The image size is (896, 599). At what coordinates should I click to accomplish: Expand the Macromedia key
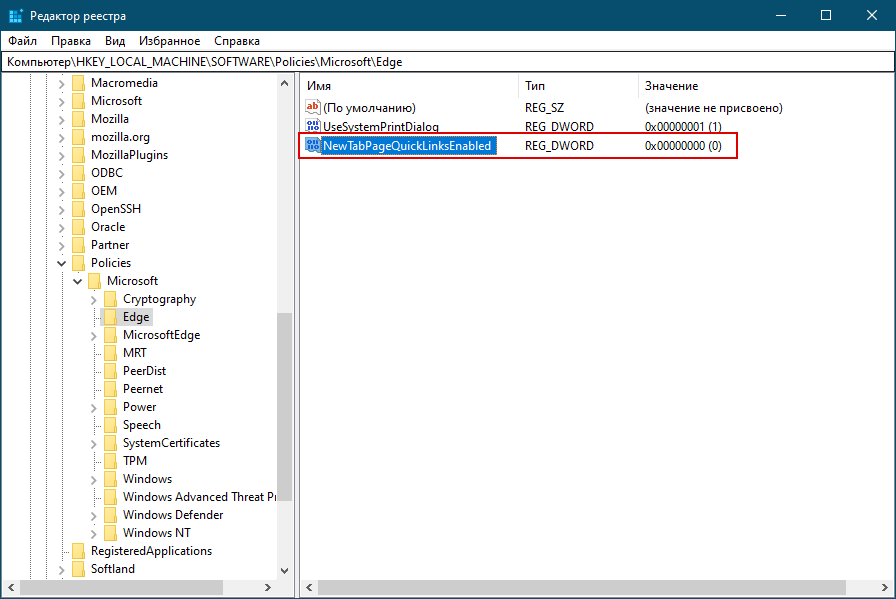point(62,83)
